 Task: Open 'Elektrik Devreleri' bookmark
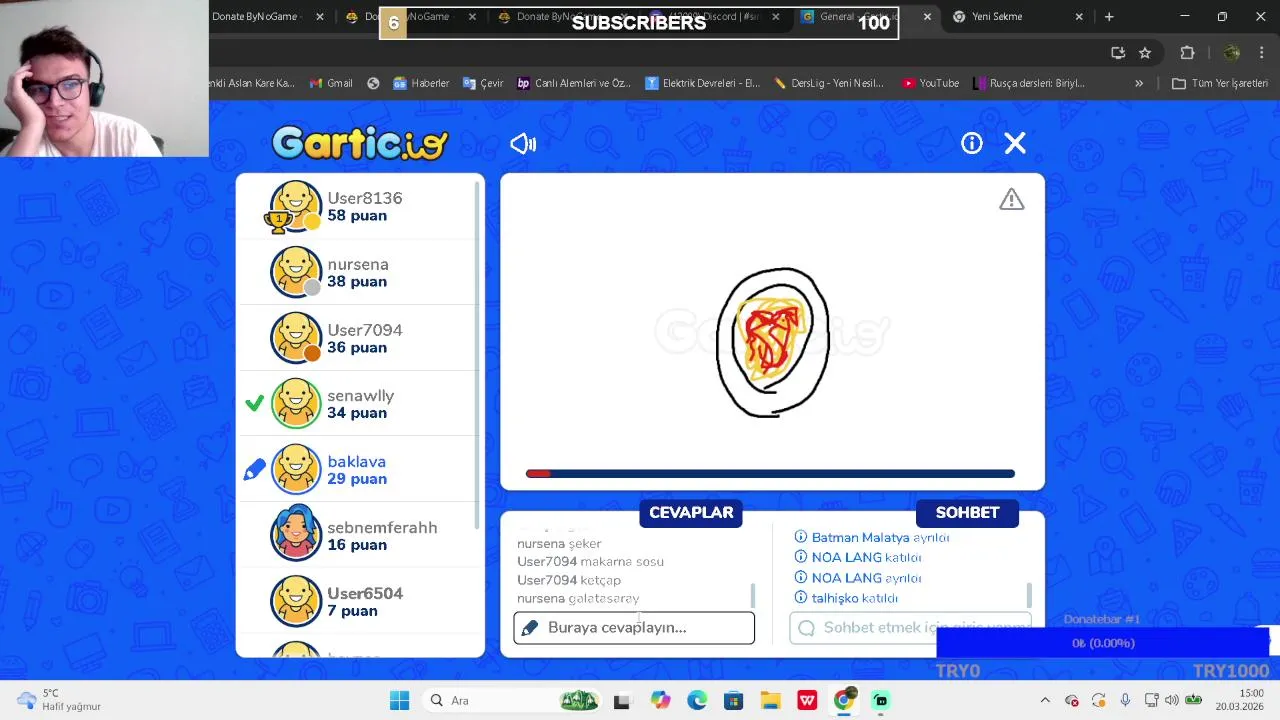tap(703, 84)
